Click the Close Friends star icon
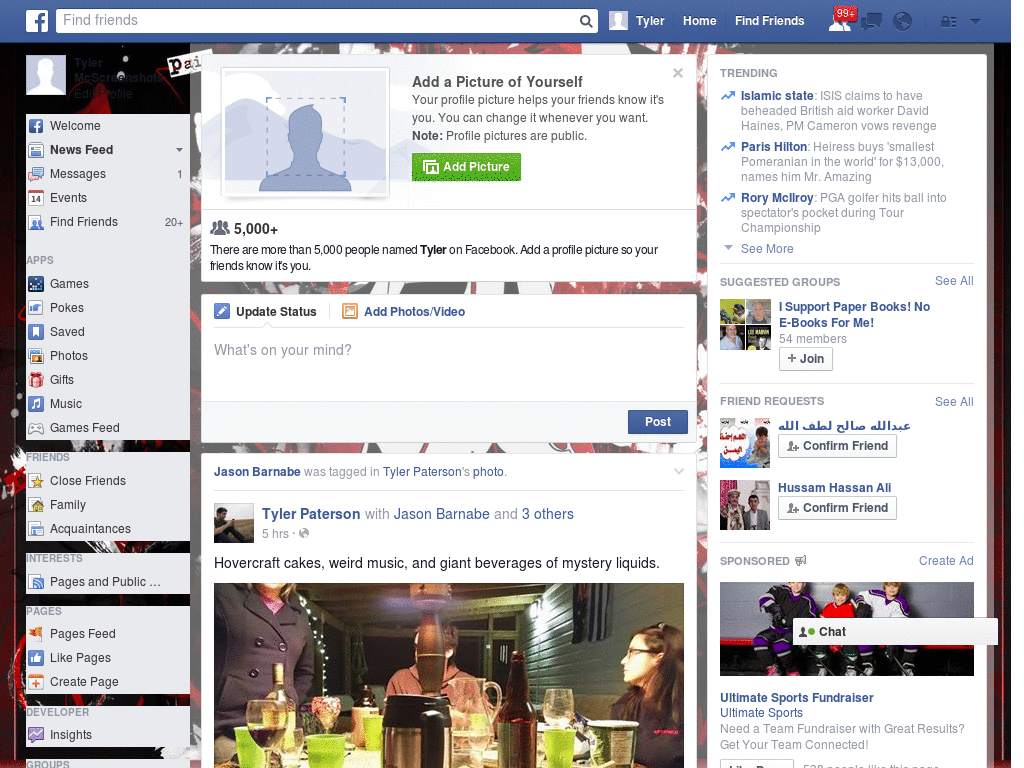Image resolution: width=1024 pixels, height=768 pixels. [x=36, y=481]
